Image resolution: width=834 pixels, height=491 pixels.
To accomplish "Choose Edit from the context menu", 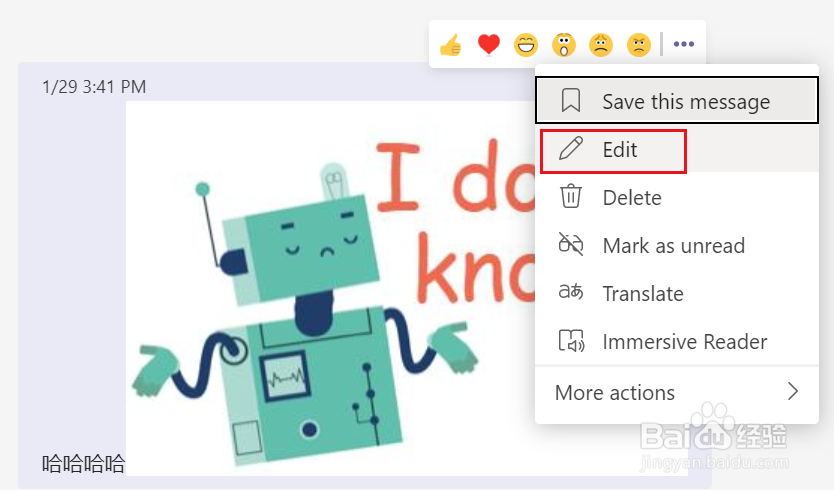I will (620, 150).
